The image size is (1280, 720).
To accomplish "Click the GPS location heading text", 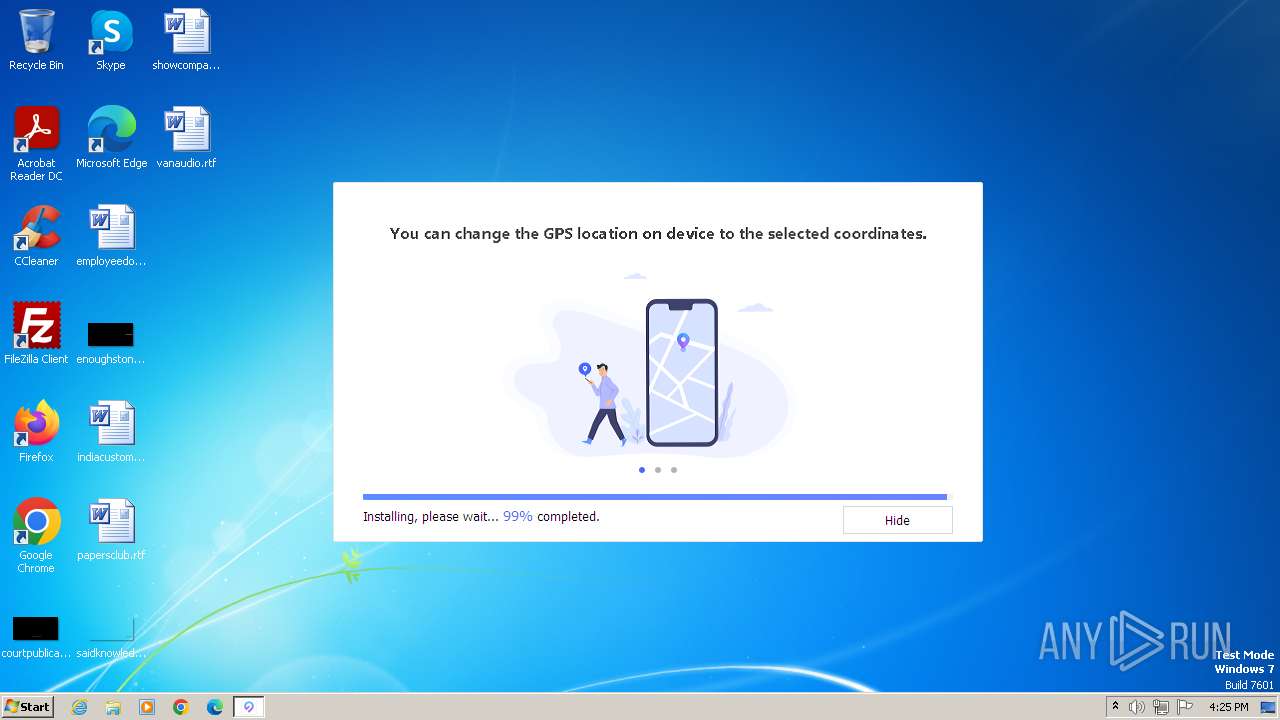I will tap(658, 233).
